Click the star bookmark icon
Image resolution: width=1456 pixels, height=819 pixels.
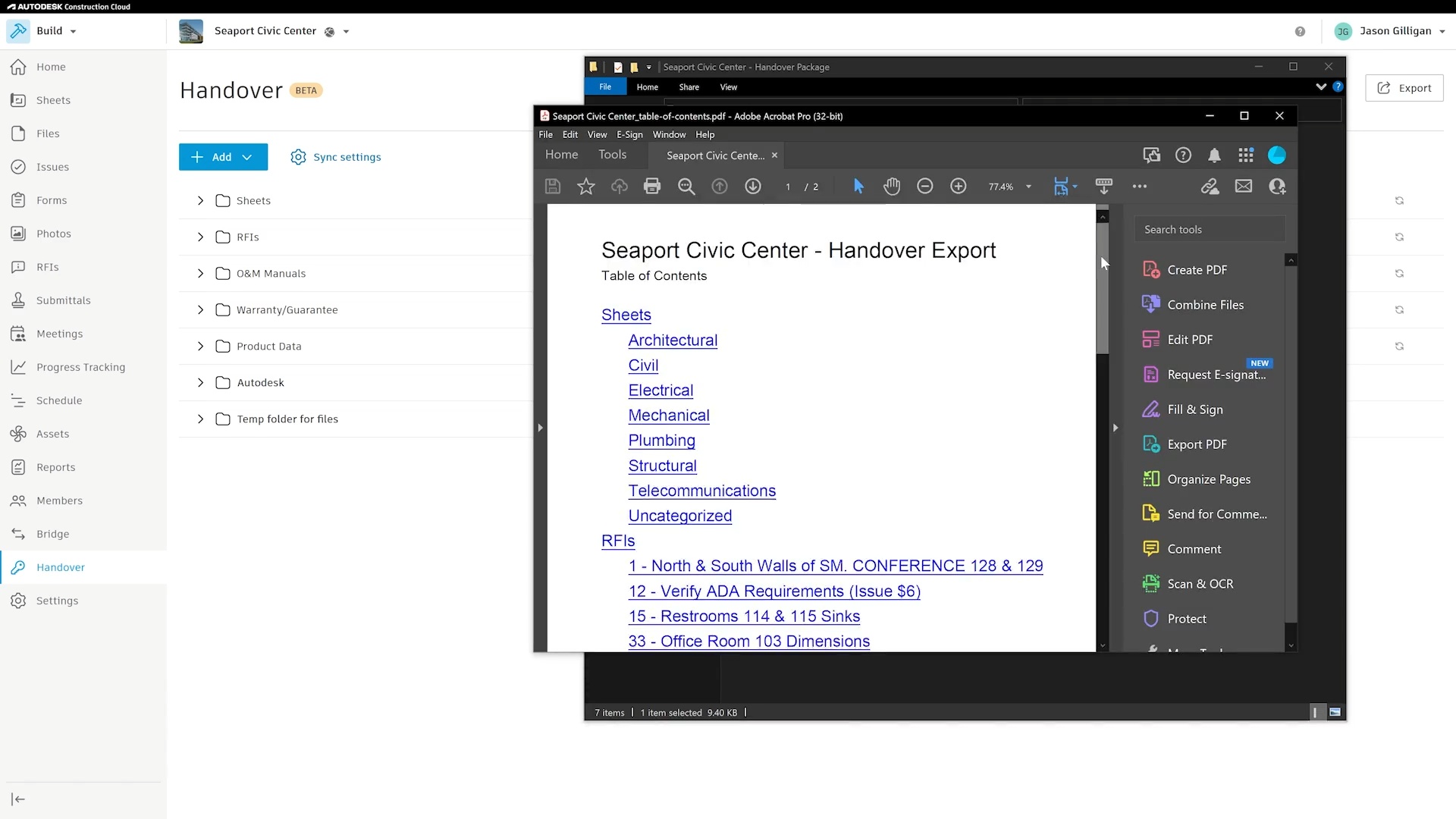(586, 187)
